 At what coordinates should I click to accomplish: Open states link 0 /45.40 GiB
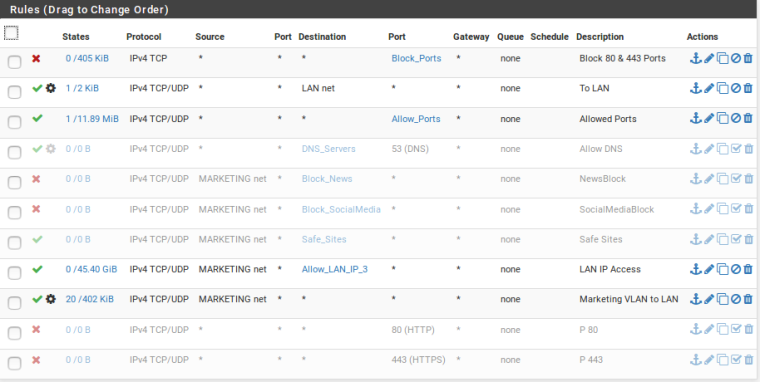(x=92, y=269)
